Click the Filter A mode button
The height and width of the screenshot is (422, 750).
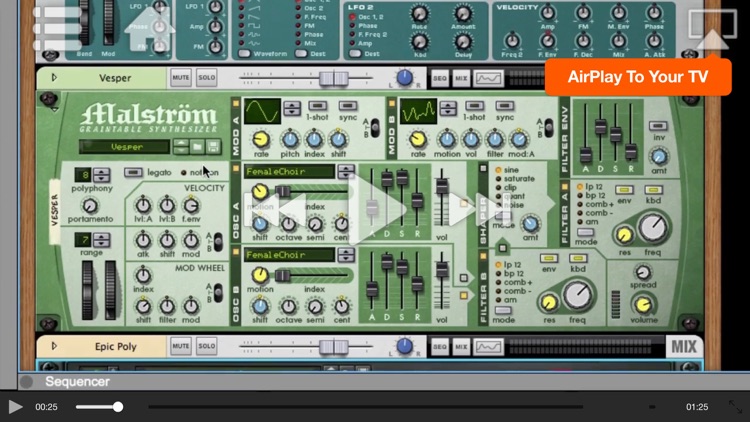(585, 232)
